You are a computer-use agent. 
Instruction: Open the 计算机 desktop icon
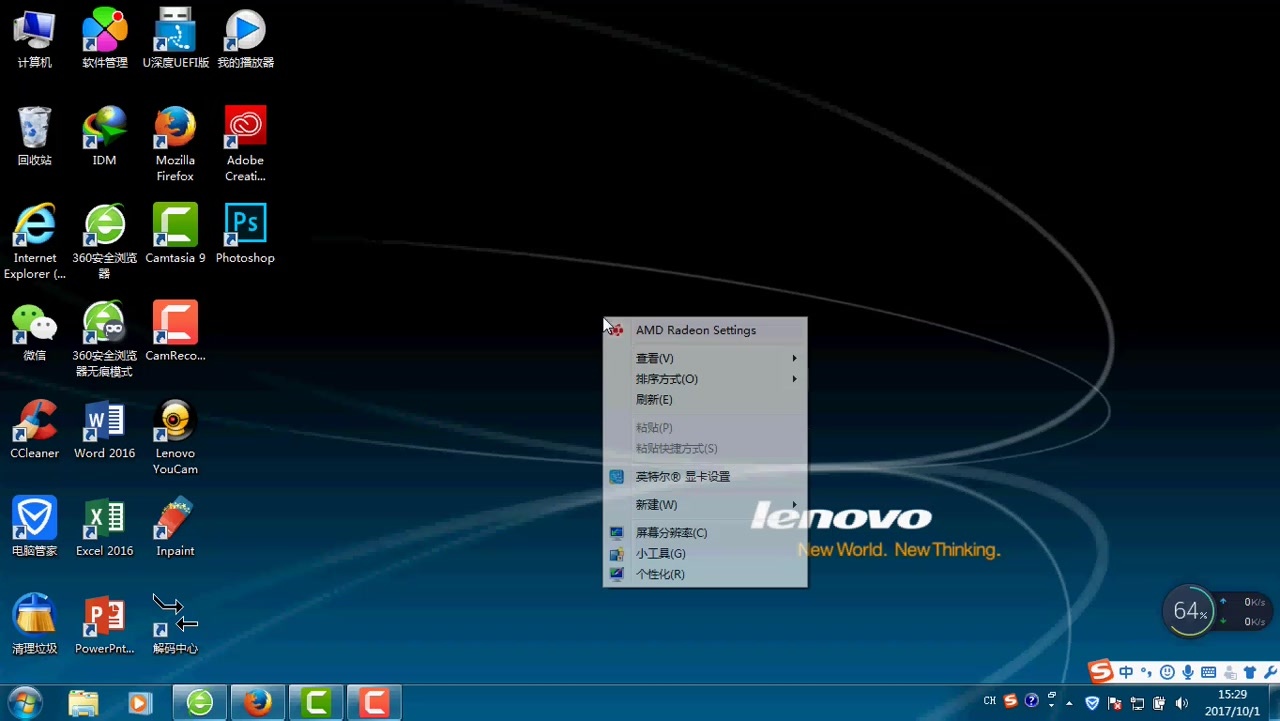pos(34,40)
